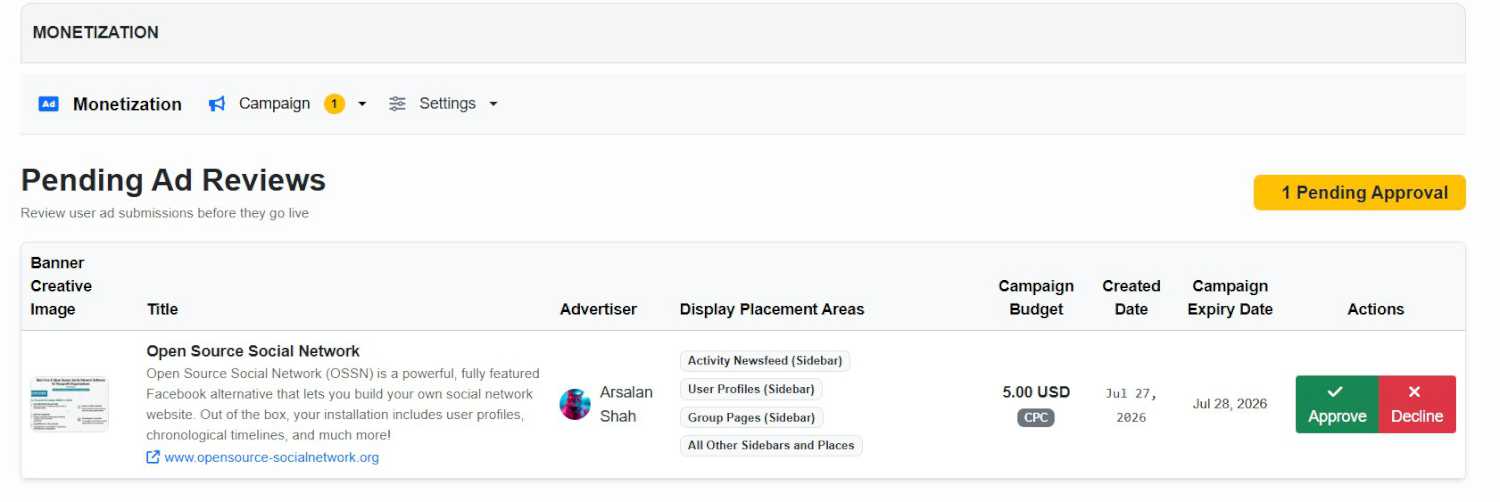
Task: Click the Campaign megaphone icon
Action: click(x=217, y=104)
